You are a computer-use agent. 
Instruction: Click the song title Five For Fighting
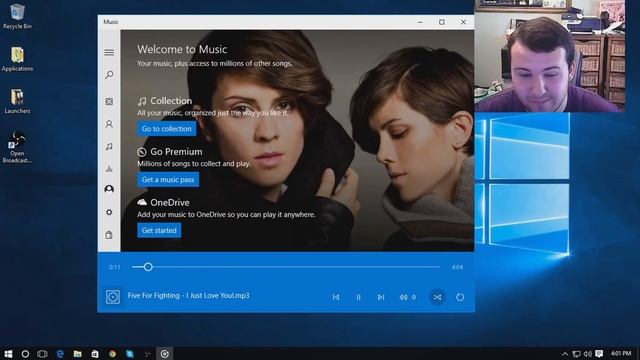(188, 296)
